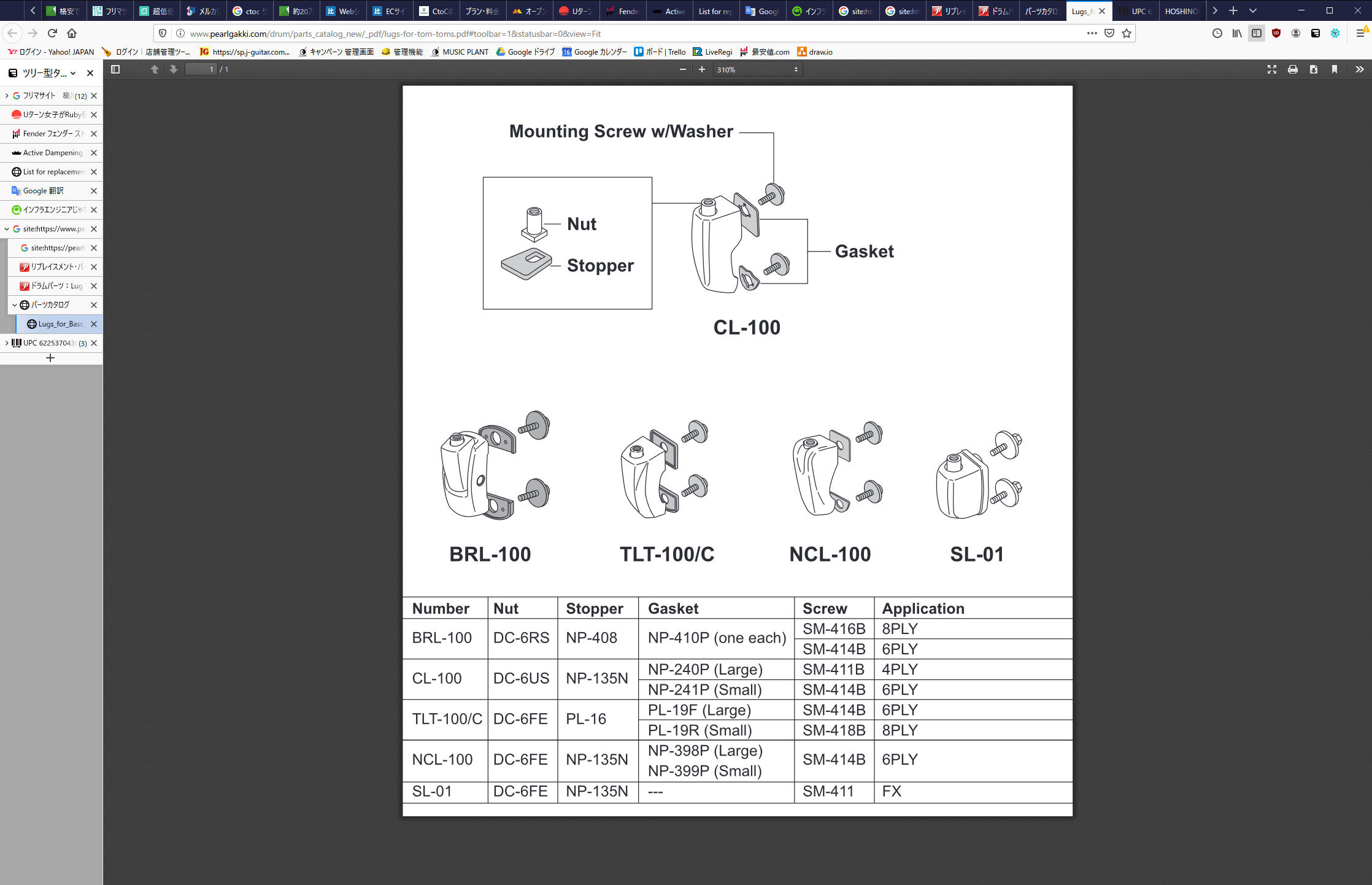Open the Firefox hamburger menu
Image resolution: width=1372 pixels, height=885 pixels.
click(x=1361, y=33)
